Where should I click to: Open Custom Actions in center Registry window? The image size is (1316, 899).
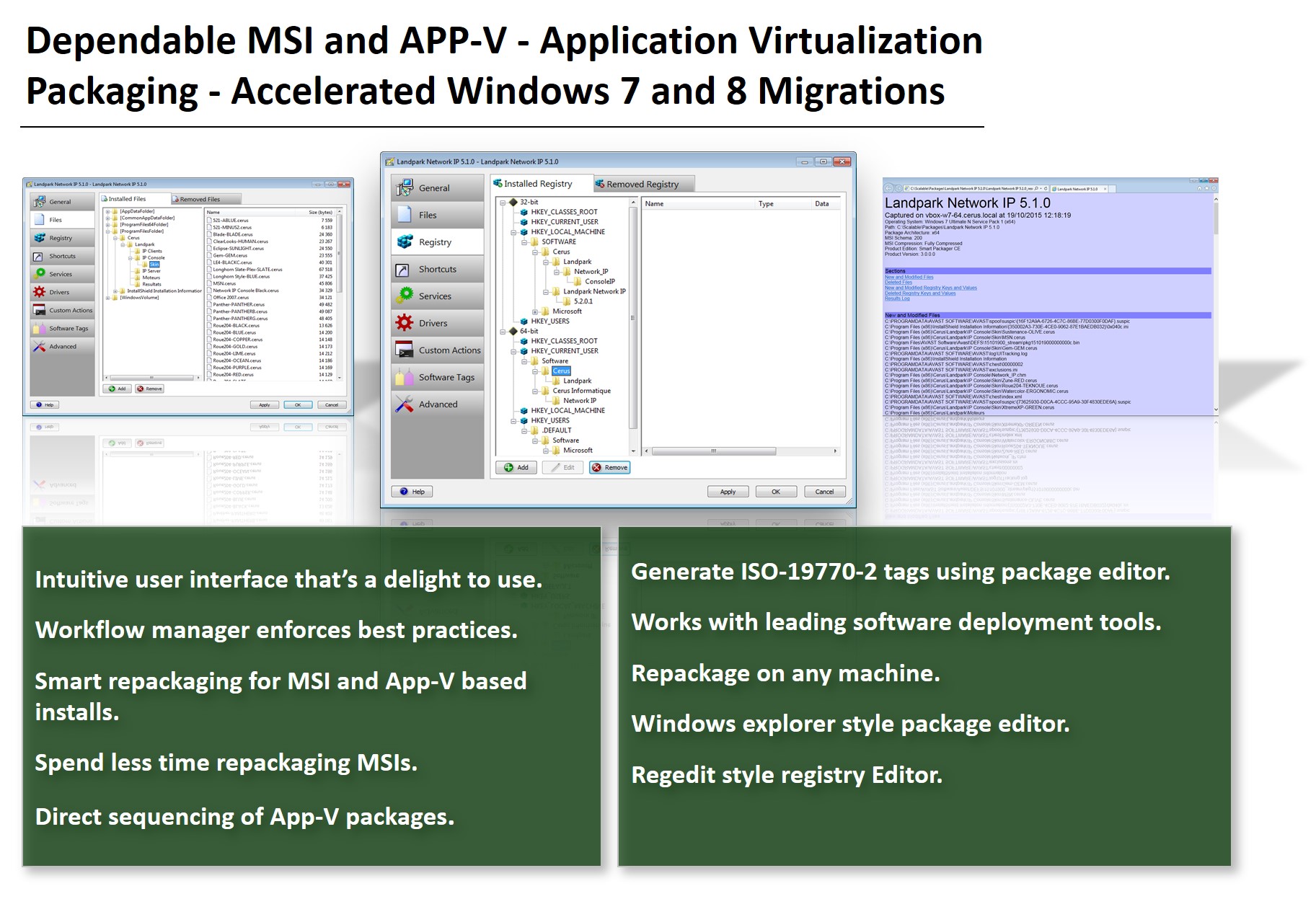437,350
